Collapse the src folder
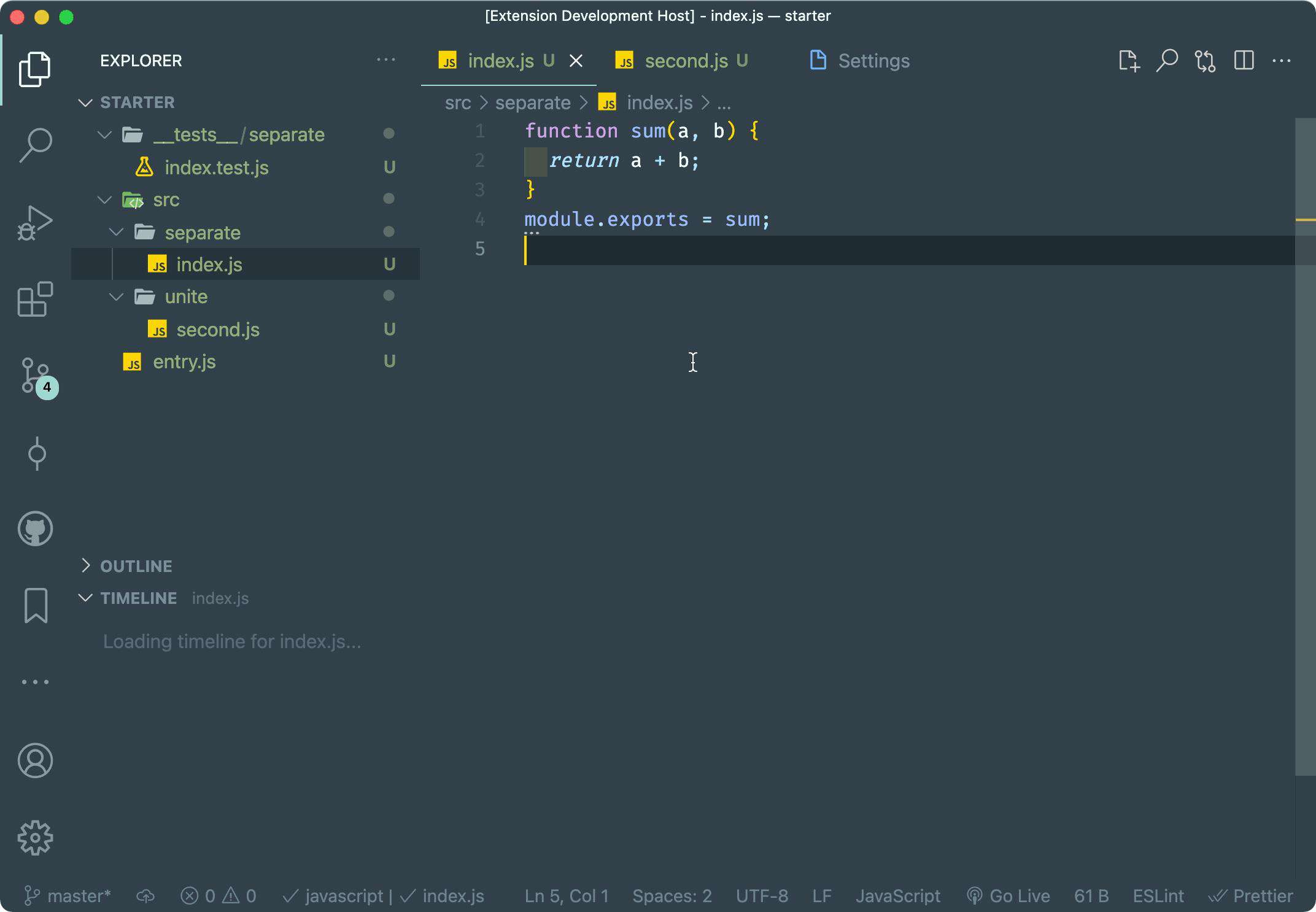Image resolution: width=1316 pixels, height=912 pixels. (246, 199)
